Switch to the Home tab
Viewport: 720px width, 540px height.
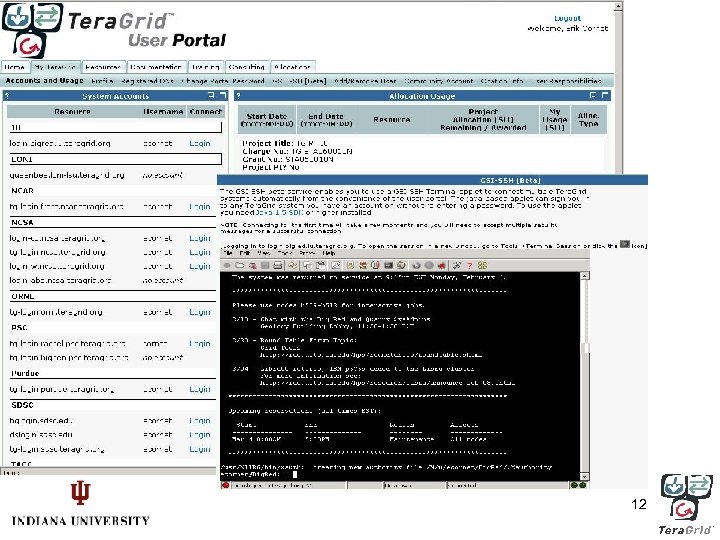point(15,67)
